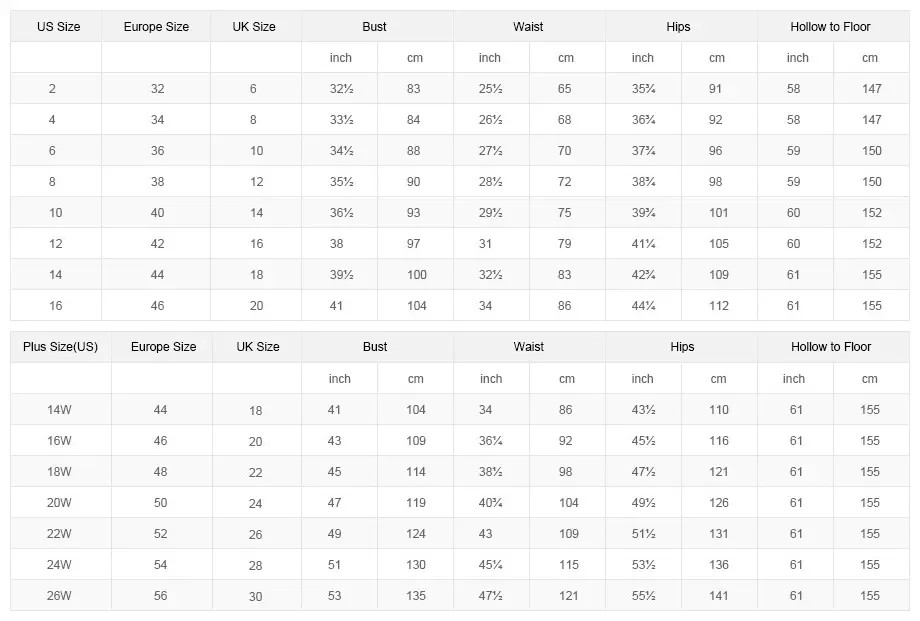Viewport: 920px width, 621px height.
Task: Select the waist value 65 cm
Action: [565, 89]
